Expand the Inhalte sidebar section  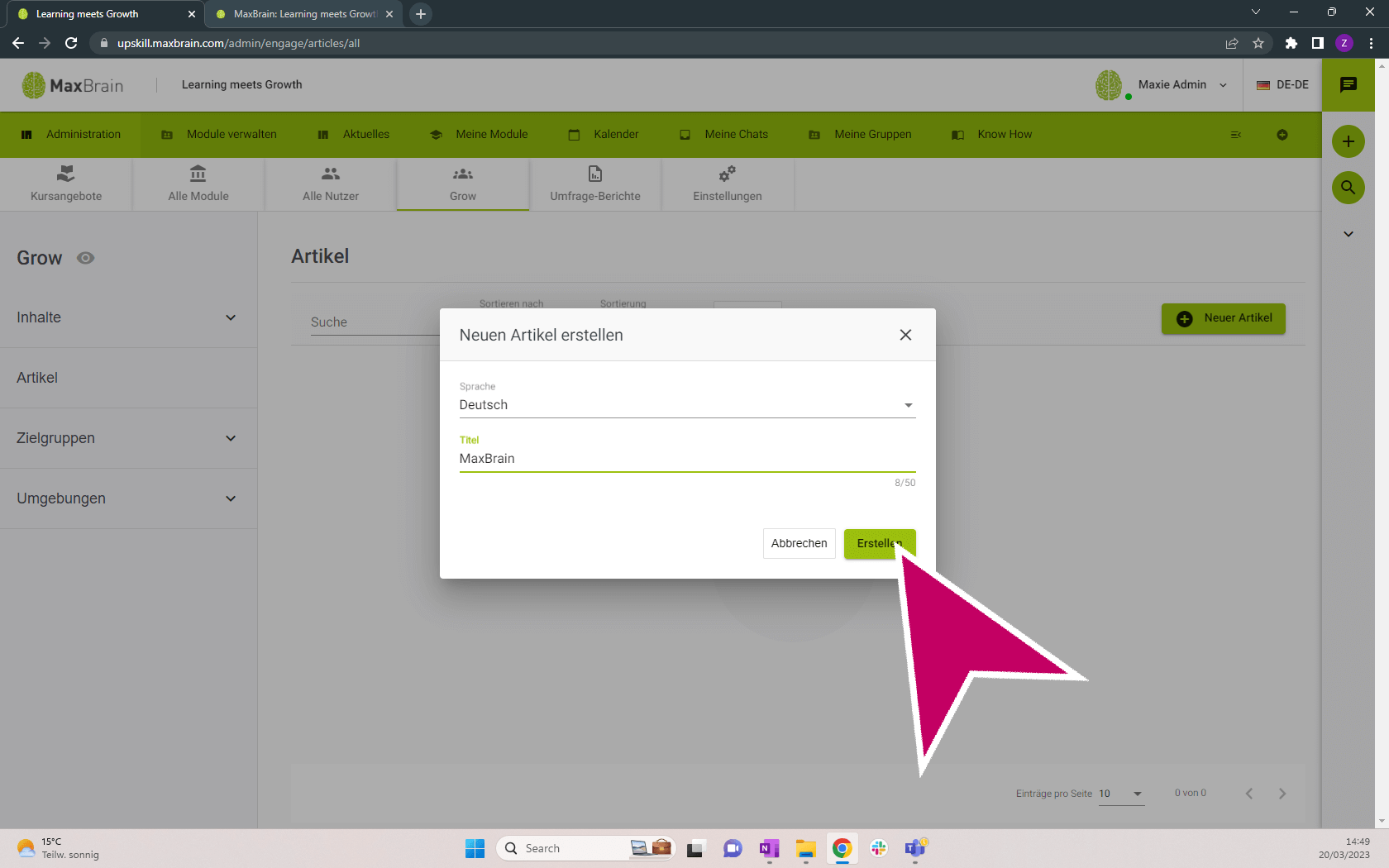click(x=128, y=317)
